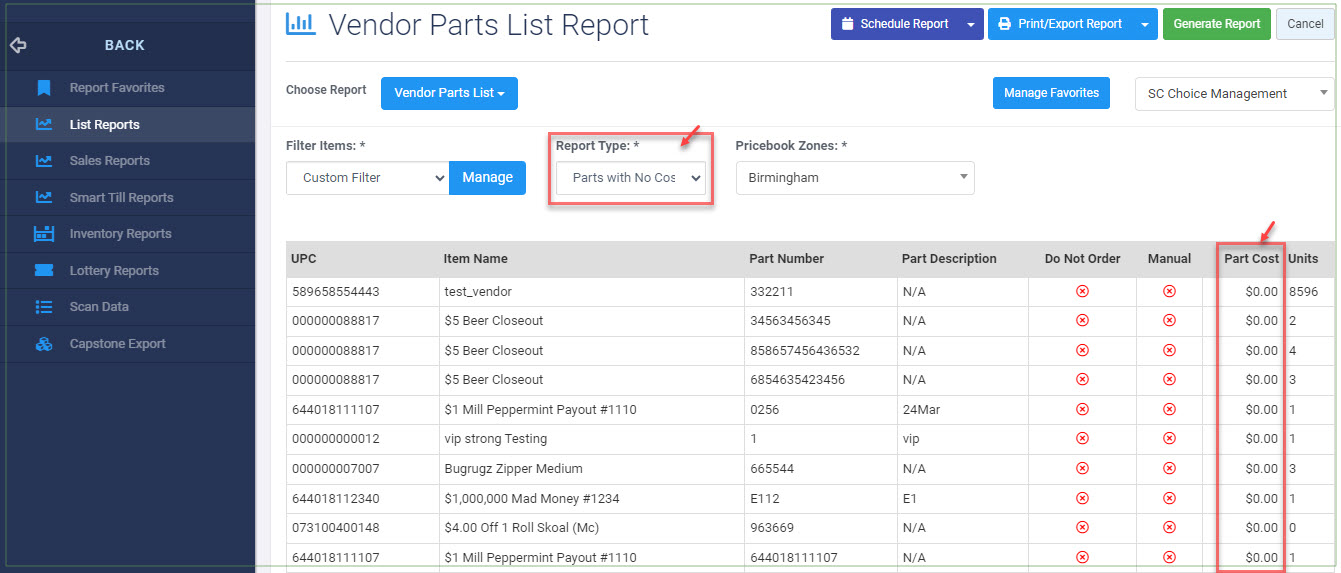Open the Pricebook Zones Birmingham dropdown
The width and height of the screenshot is (1341, 573).
pos(855,178)
